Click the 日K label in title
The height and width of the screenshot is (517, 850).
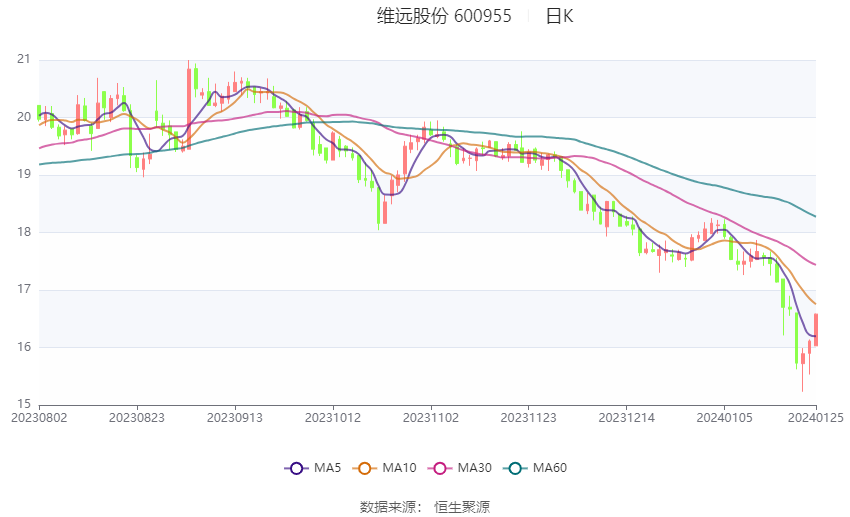click(559, 16)
